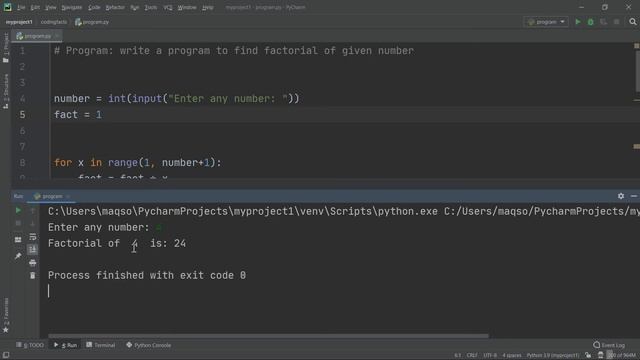Open the VCS menu
Screen dimensions: 640x360
pyautogui.click(x=168, y=7)
